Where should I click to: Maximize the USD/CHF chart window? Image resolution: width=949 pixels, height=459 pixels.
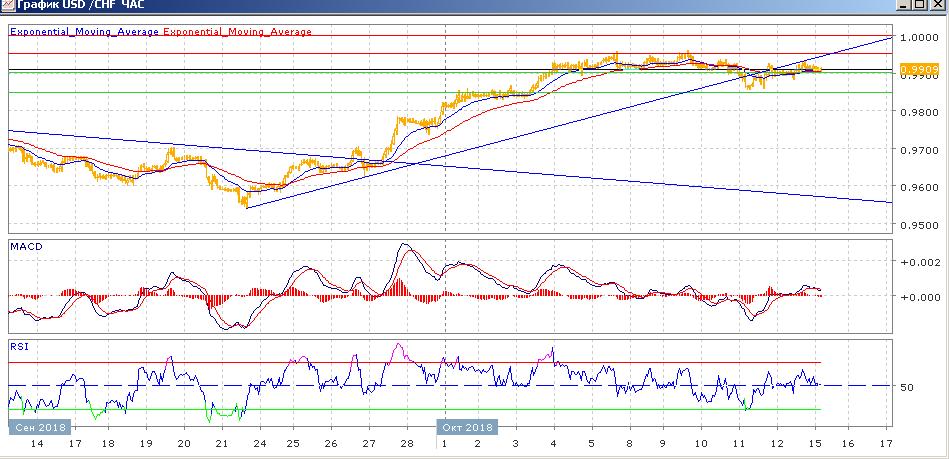(920, 4)
